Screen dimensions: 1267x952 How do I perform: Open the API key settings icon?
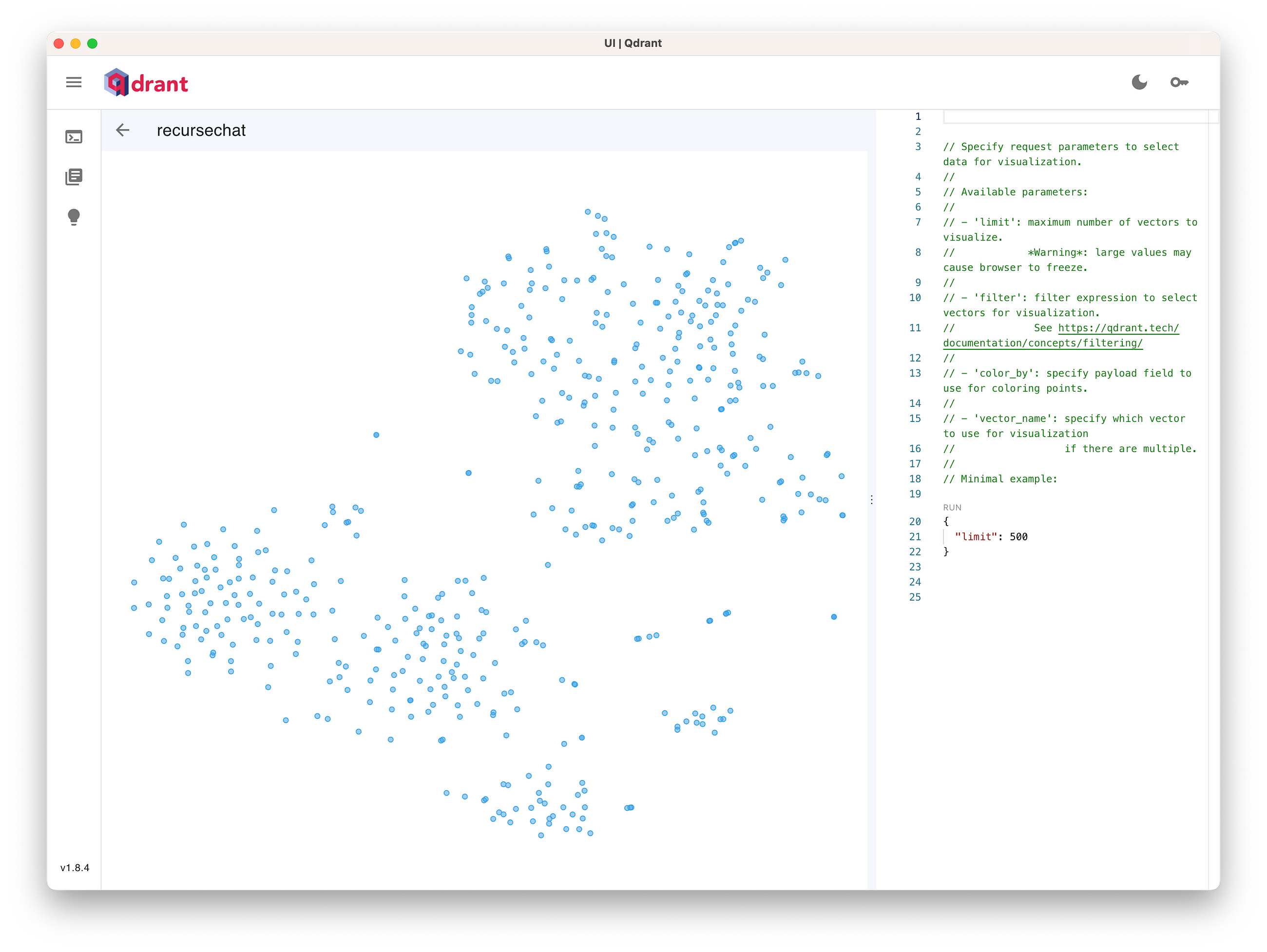(1179, 82)
